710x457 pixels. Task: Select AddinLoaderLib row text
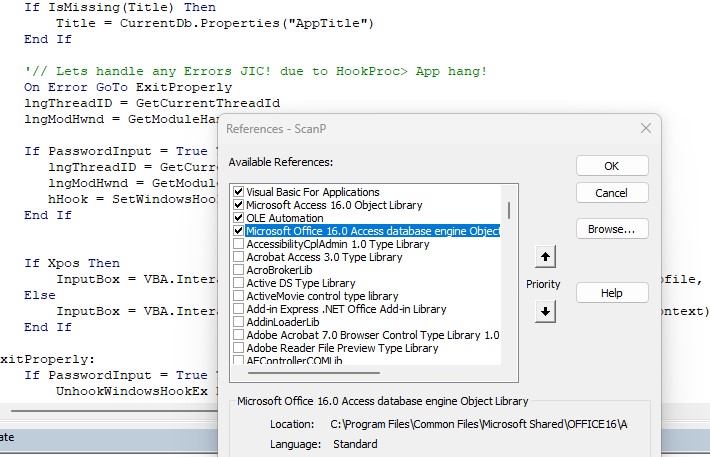tap(283, 322)
